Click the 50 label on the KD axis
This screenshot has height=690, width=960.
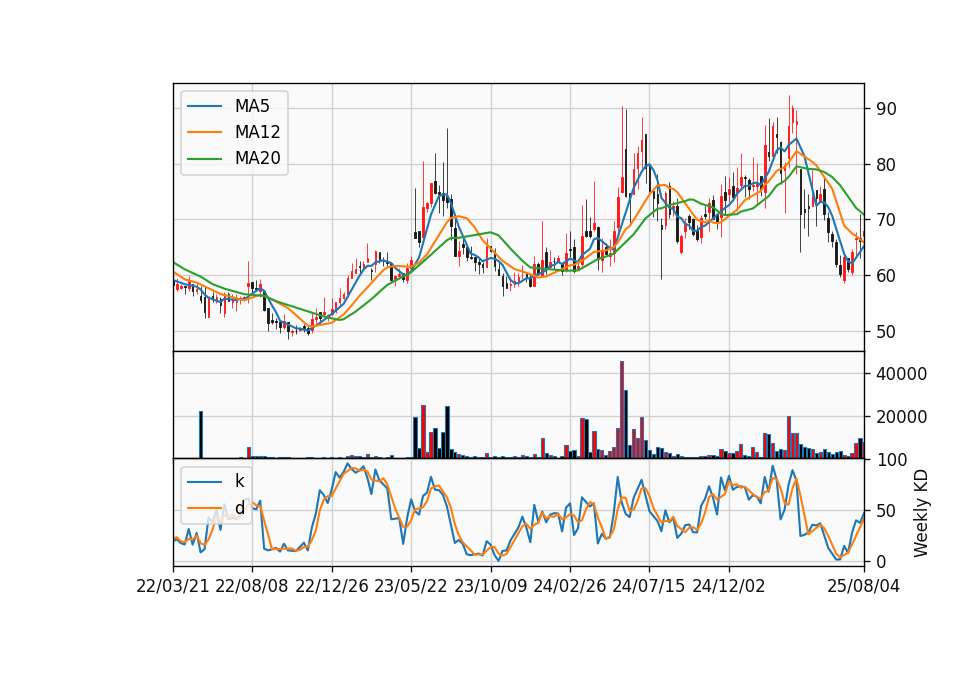coord(886,511)
